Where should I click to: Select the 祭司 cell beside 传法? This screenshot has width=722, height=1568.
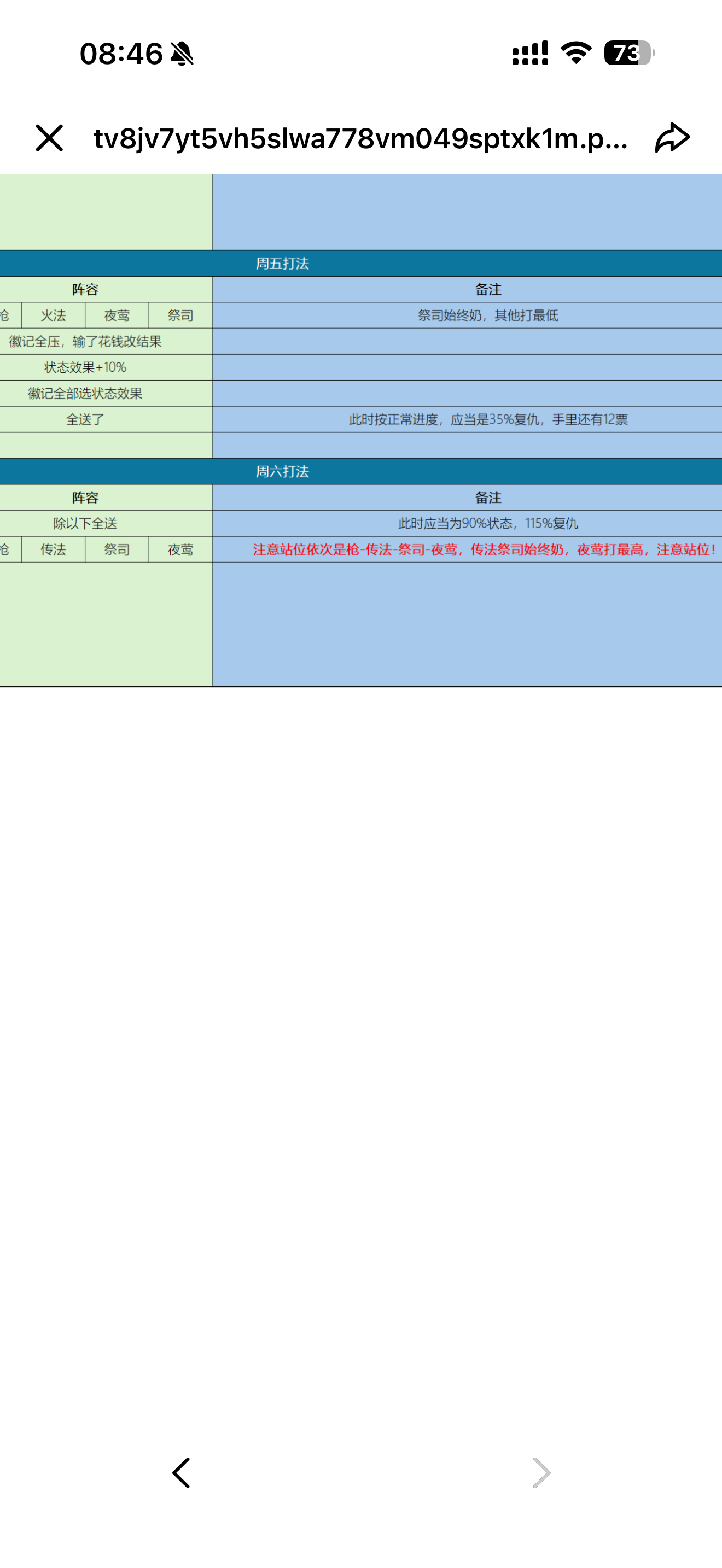[117, 549]
